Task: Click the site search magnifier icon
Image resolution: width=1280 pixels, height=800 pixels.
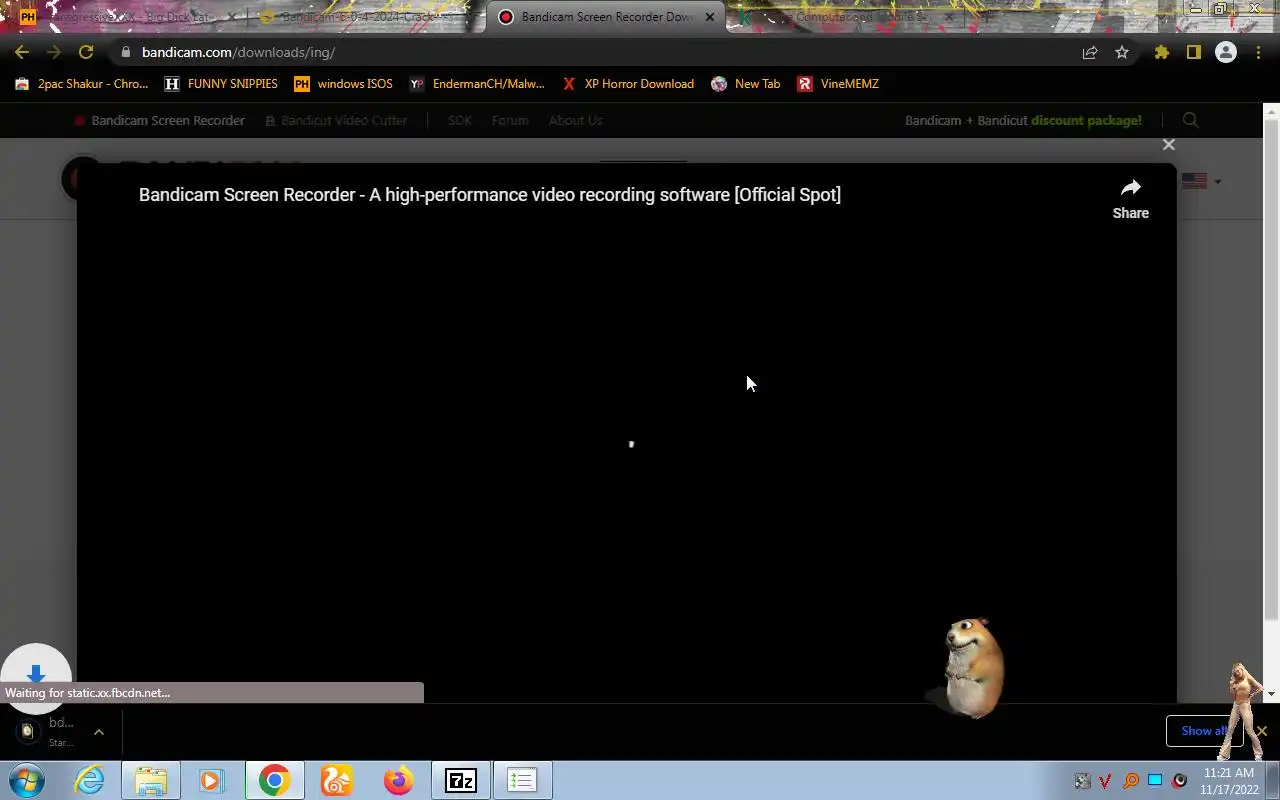Action: pos(1190,120)
